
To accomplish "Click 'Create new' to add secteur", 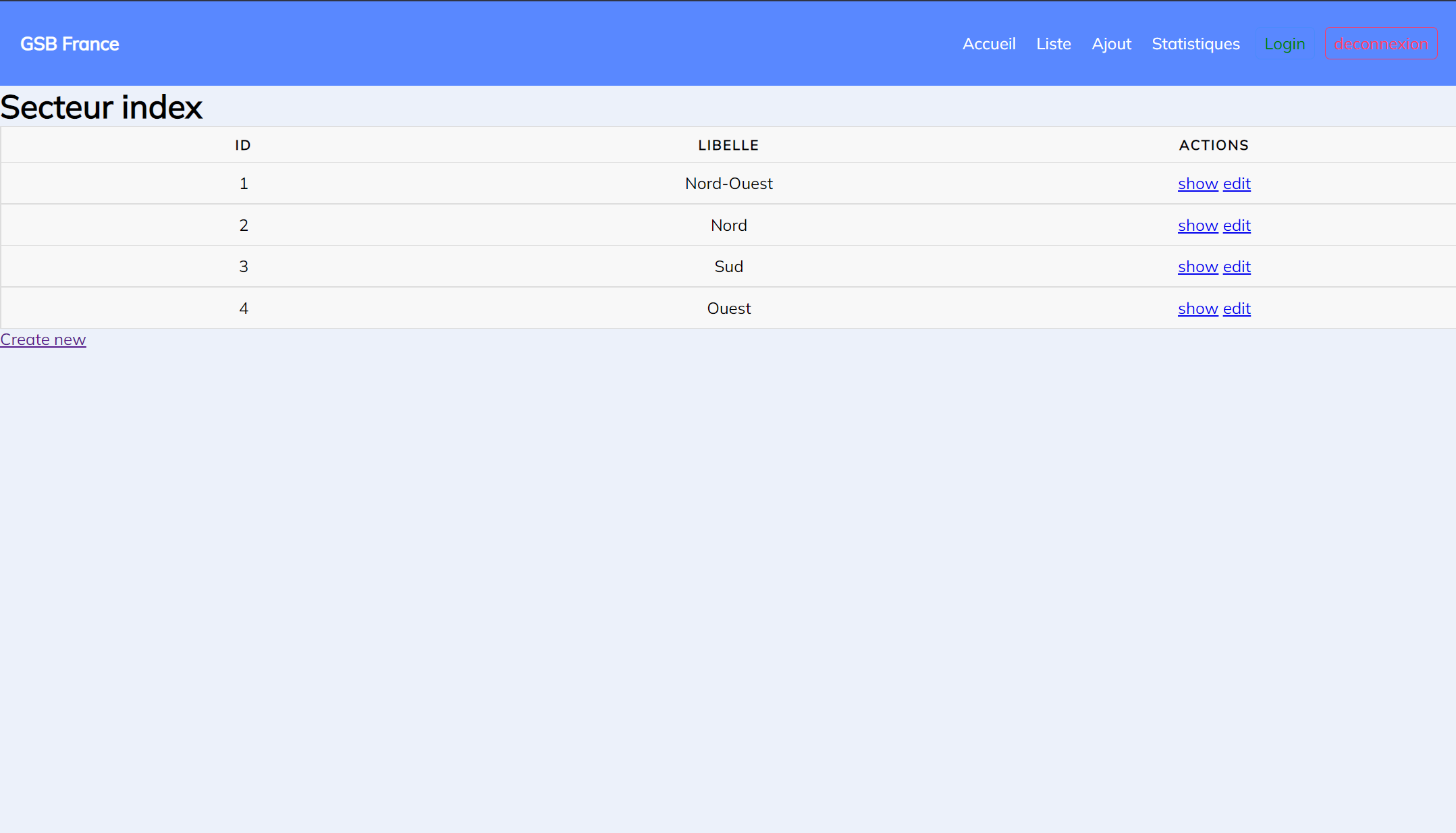I will point(43,339).
